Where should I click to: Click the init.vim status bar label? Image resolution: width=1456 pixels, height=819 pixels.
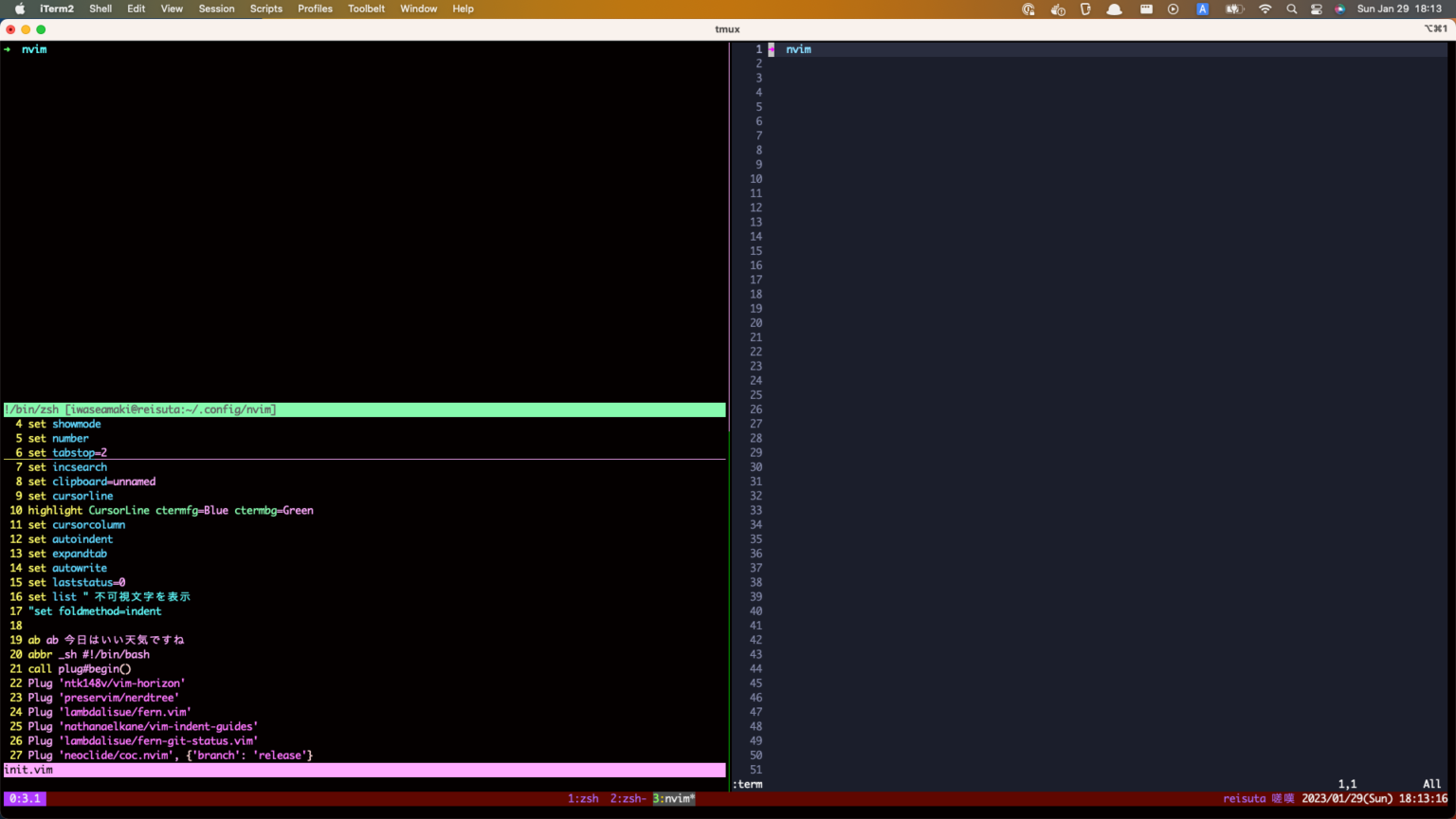[29, 770]
